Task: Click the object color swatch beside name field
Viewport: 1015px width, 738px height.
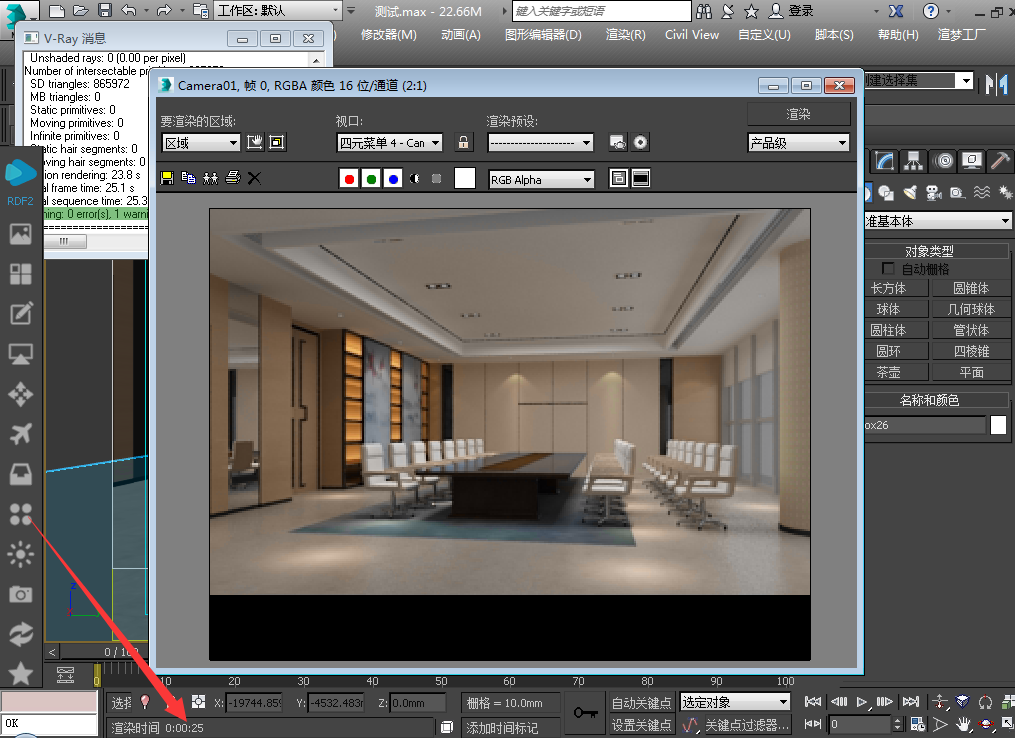Action: click(998, 425)
